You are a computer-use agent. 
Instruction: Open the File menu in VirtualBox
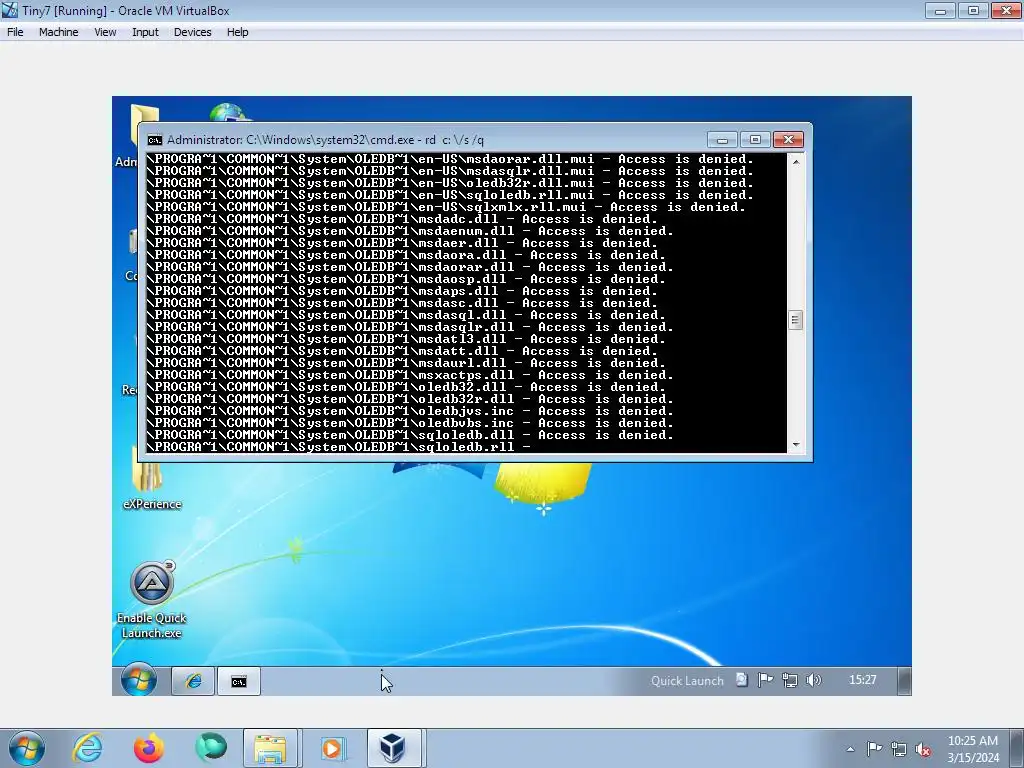pyautogui.click(x=15, y=32)
